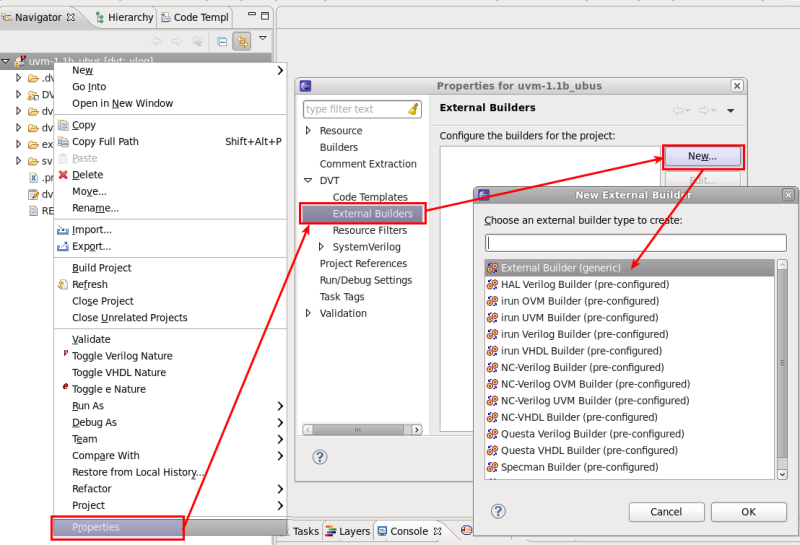The width and height of the screenshot is (800, 545).
Task: Click the help icon in New External Builder
Action: pos(498,511)
